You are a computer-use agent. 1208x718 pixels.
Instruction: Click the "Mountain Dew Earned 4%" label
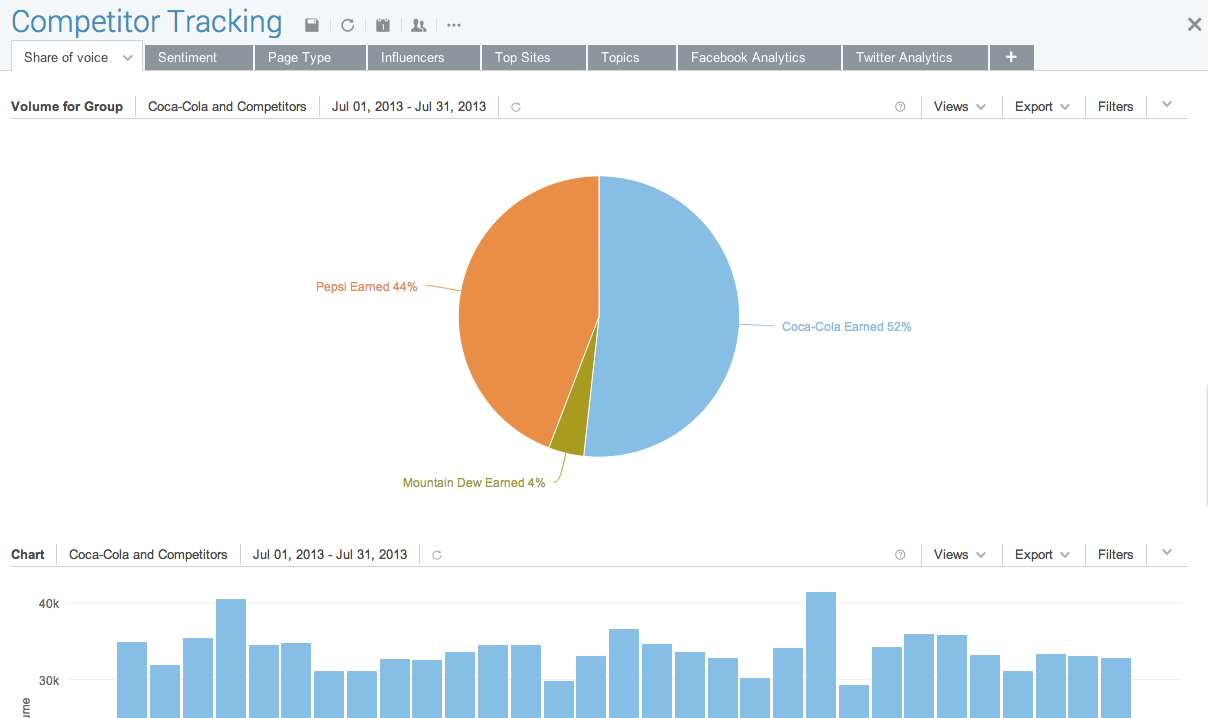pyautogui.click(x=474, y=483)
